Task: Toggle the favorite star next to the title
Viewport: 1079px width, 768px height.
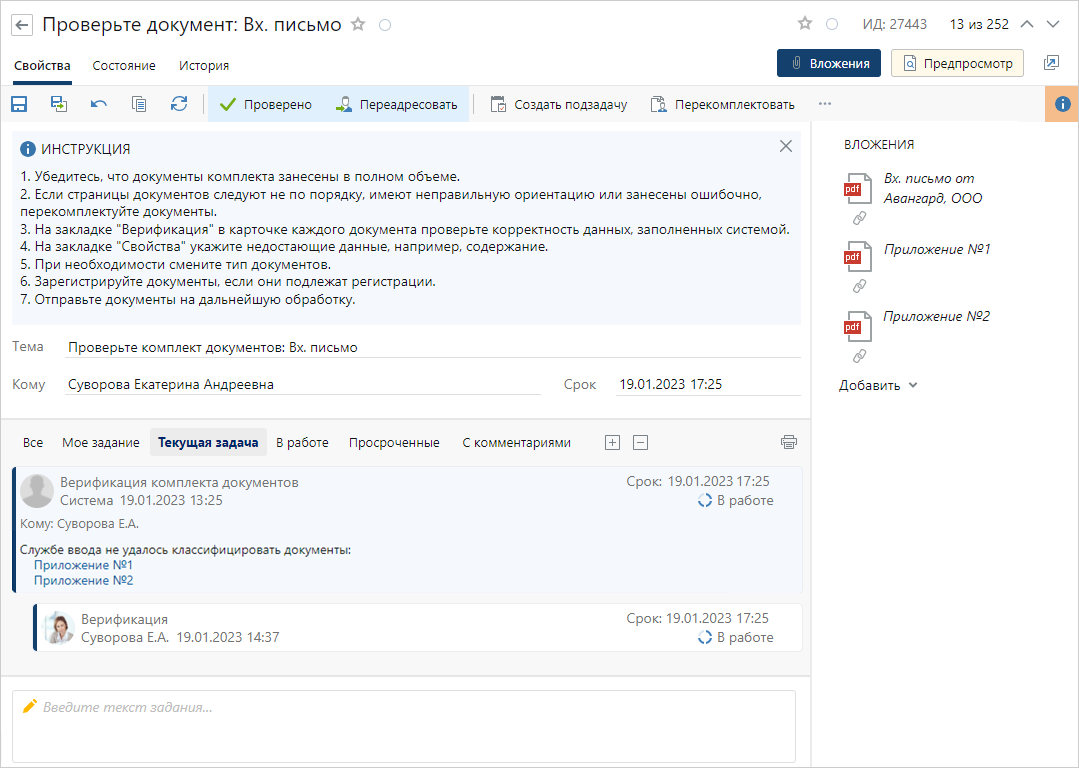Action: point(358,24)
